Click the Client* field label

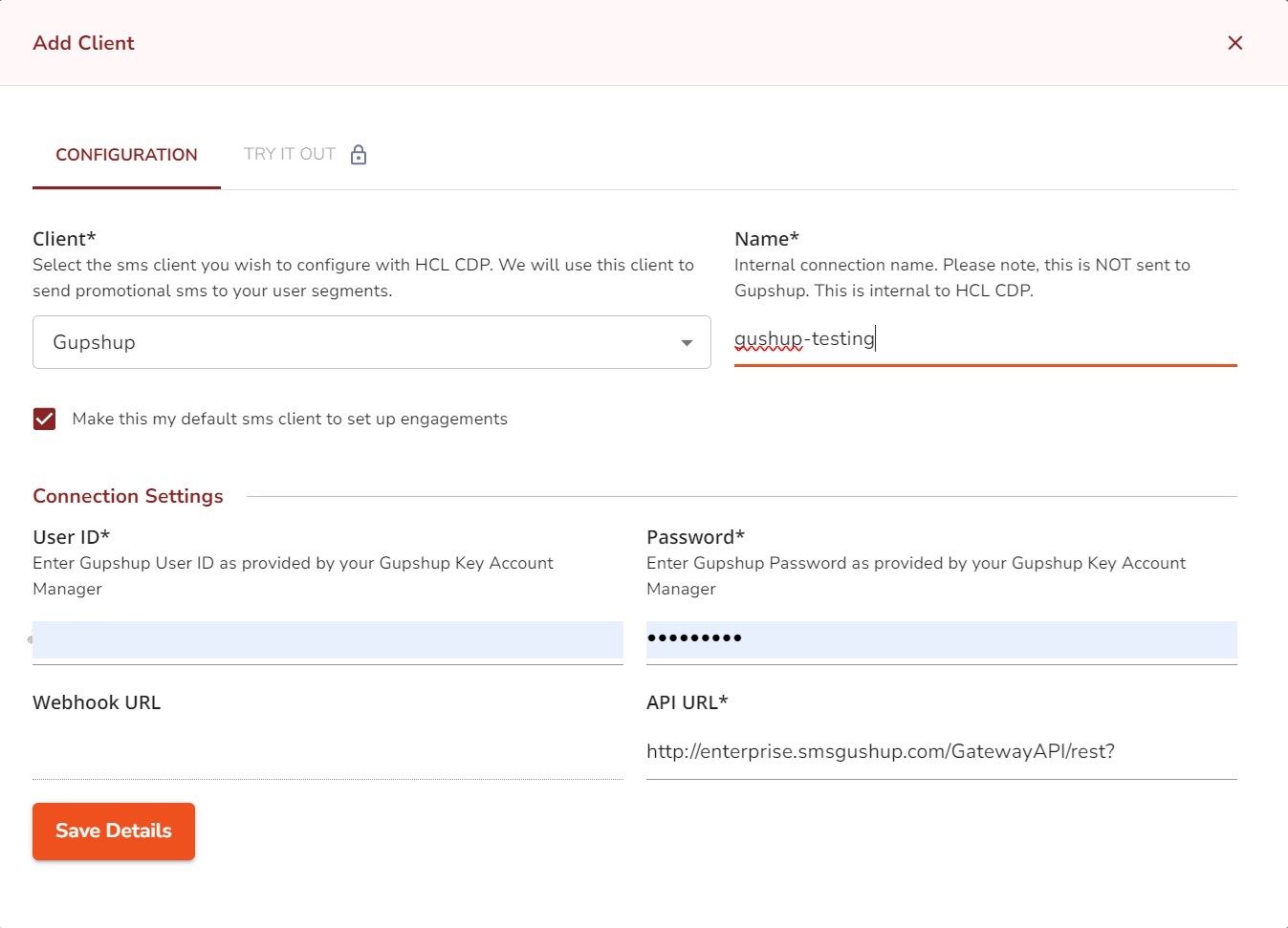pos(64,239)
